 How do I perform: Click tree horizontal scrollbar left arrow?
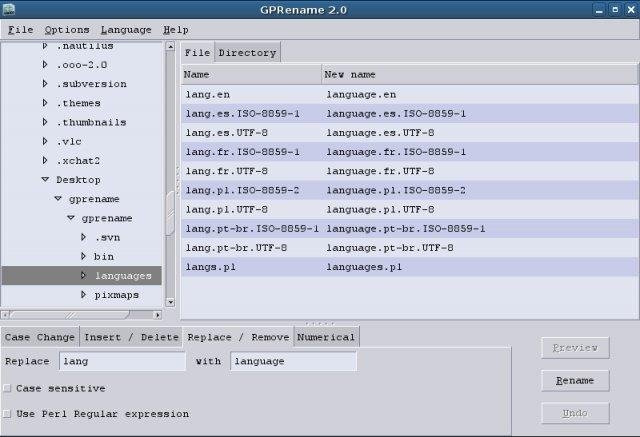coord(5,315)
